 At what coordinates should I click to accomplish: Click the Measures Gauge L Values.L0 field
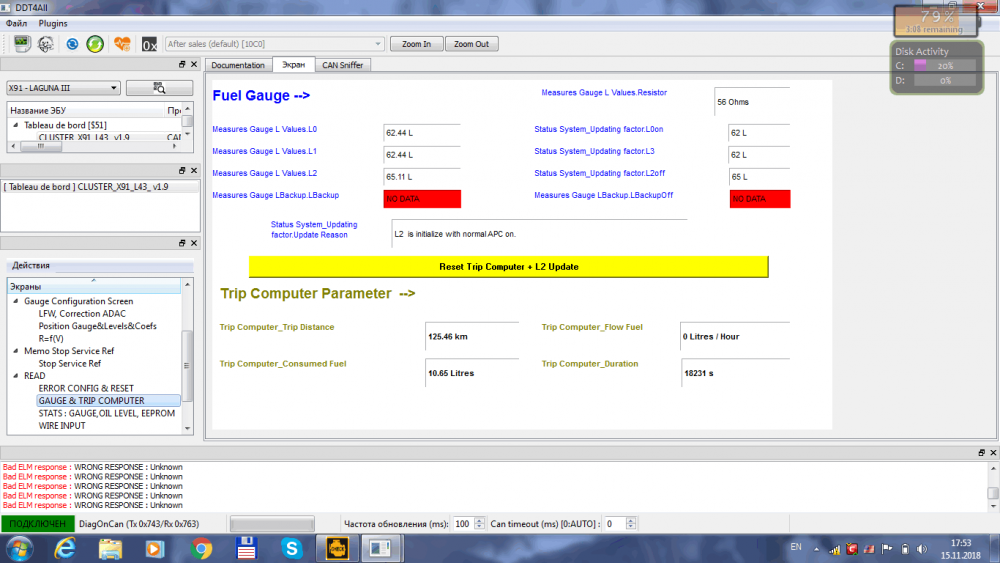[x=422, y=133]
